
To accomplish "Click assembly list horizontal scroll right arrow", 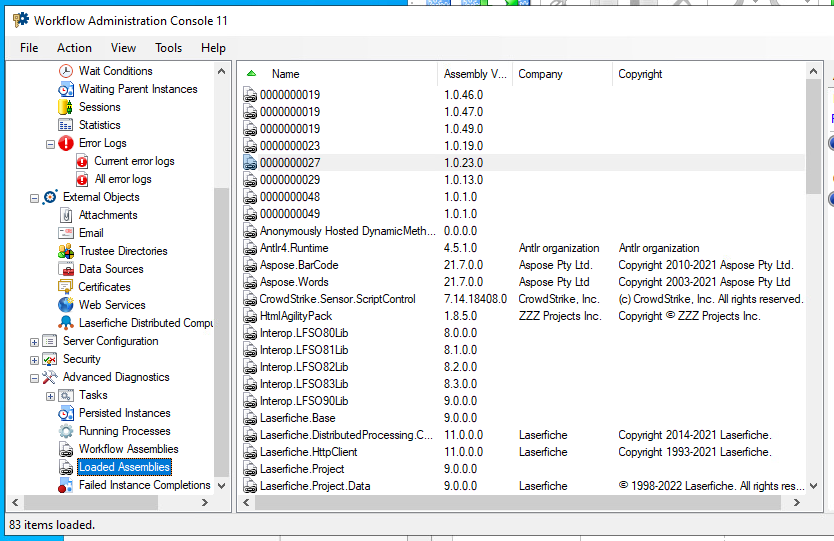I will pos(796,502).
